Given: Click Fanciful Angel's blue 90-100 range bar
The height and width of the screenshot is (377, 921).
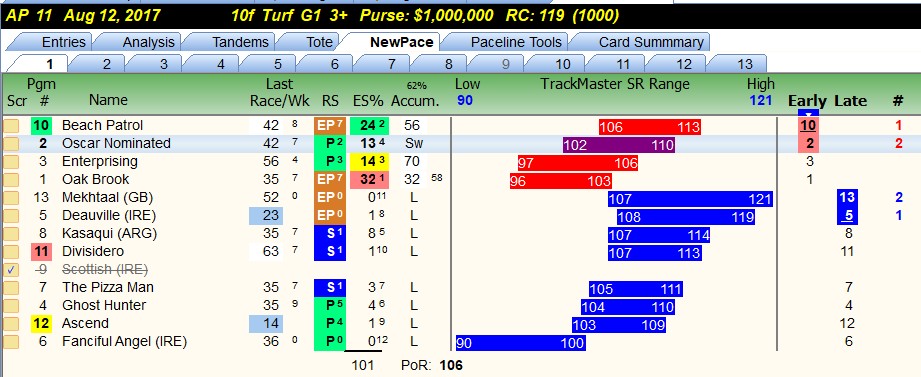Looking at the screenshot, I should [520, 343].
